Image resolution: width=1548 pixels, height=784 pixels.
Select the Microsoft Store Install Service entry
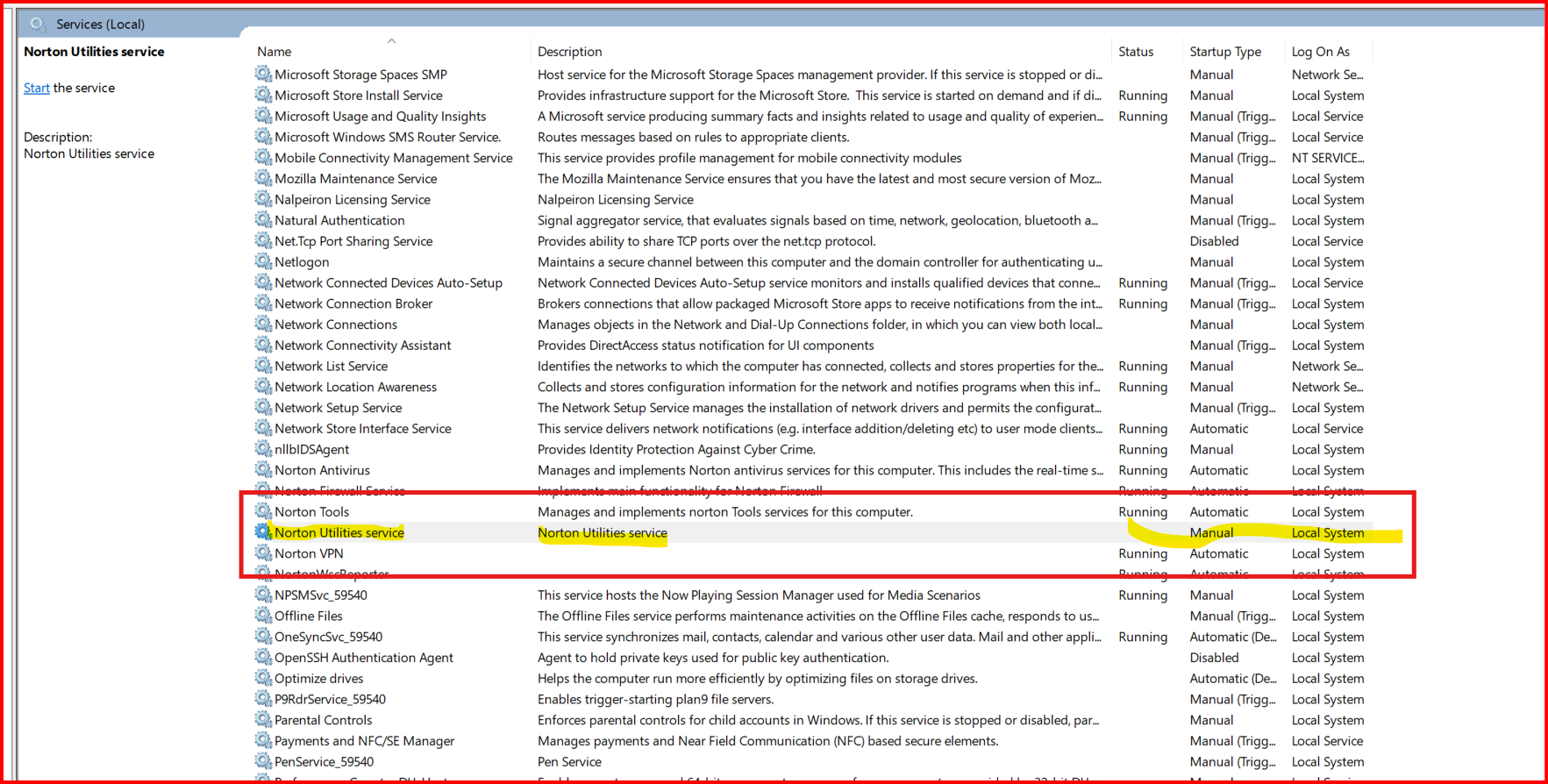pyautogui.click(x=358, y=96)
